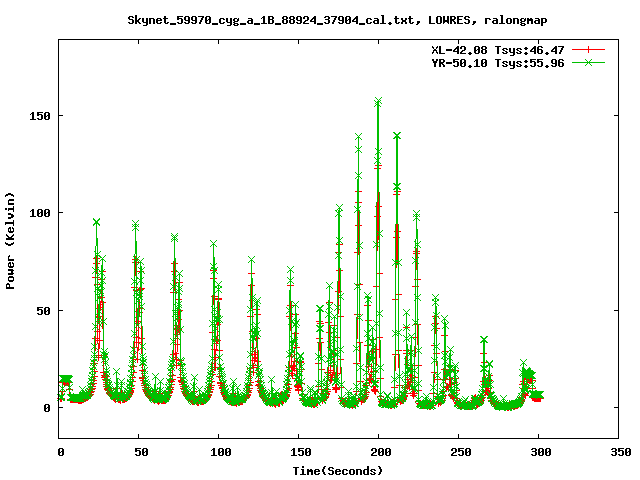Click the x-axis tick label 0
This screenshot has width=640, height=480.
coord(61,452)
